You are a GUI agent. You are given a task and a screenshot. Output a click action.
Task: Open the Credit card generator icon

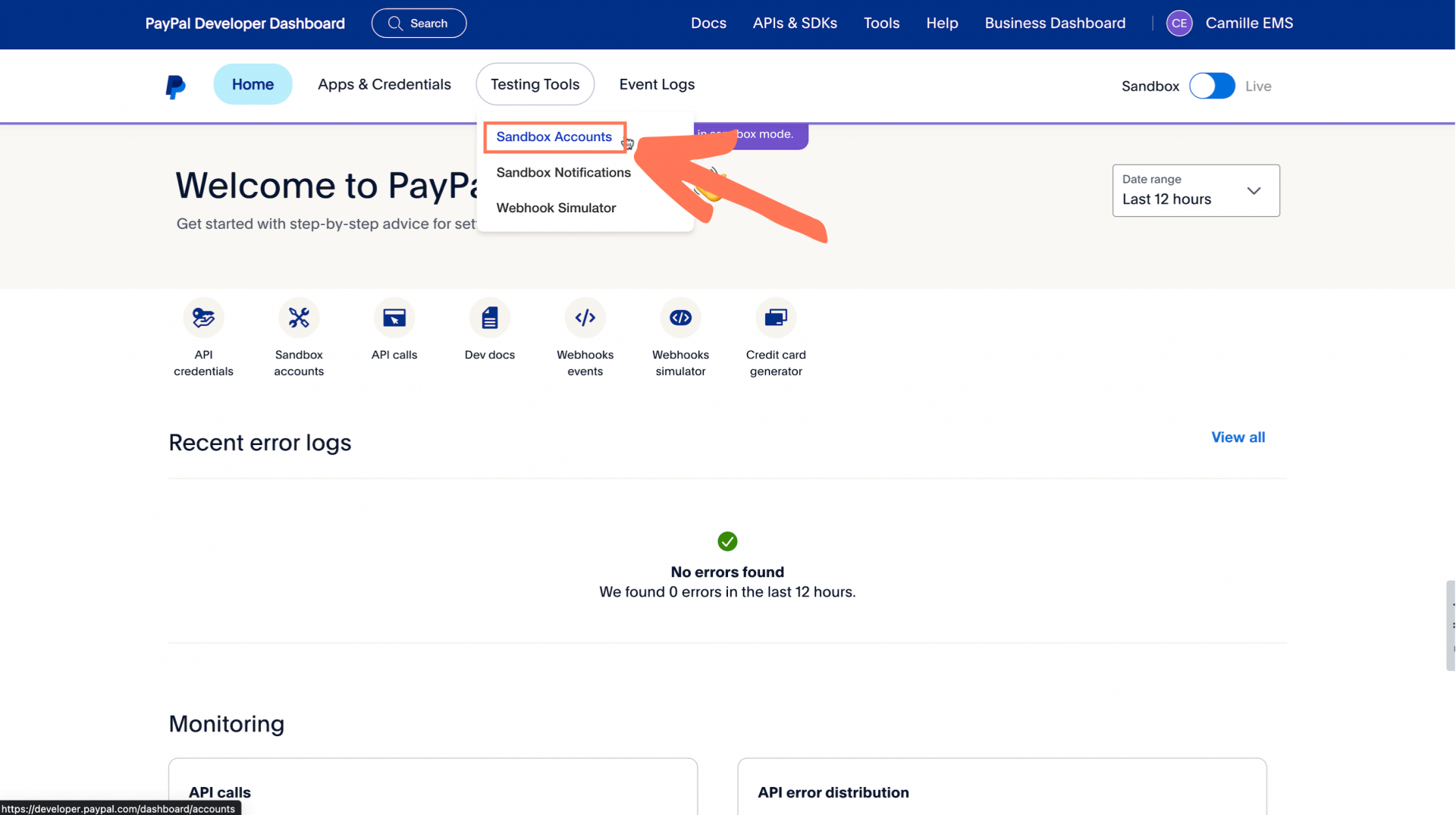(776, 318)
